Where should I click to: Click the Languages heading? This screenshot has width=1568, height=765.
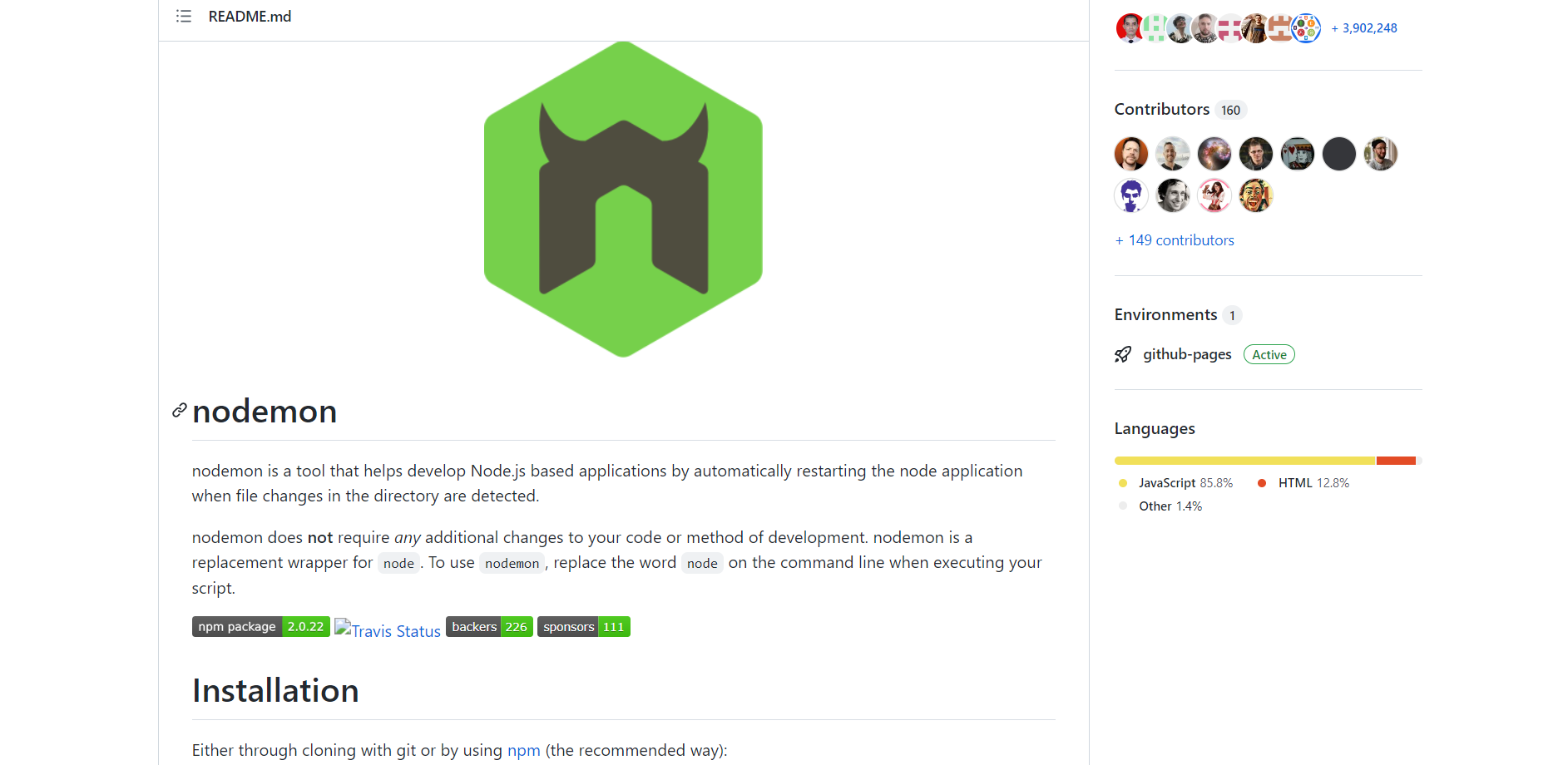click(x=1155, y=429)
